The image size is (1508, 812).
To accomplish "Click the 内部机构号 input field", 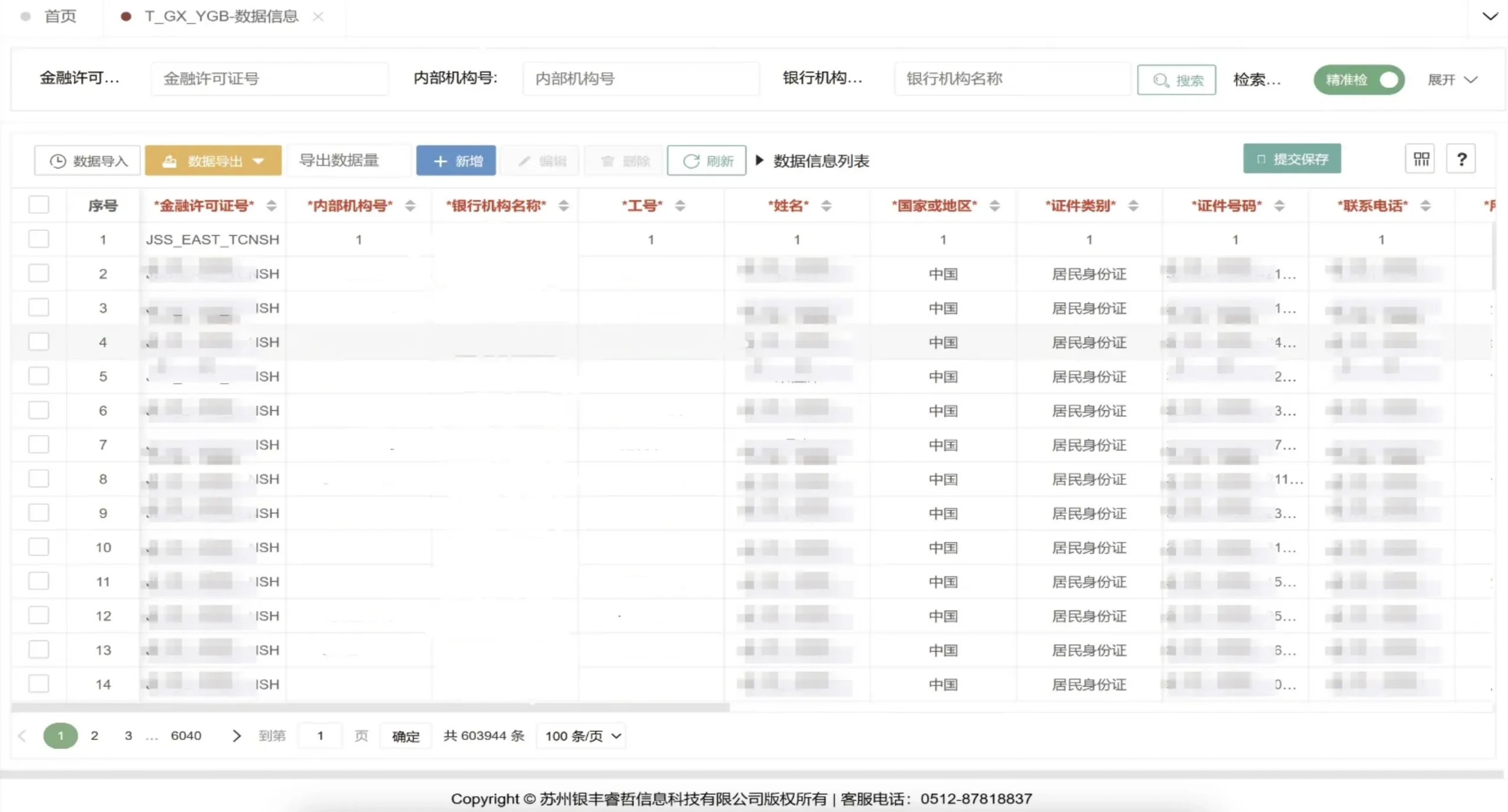I will click(x=640, y=79).
